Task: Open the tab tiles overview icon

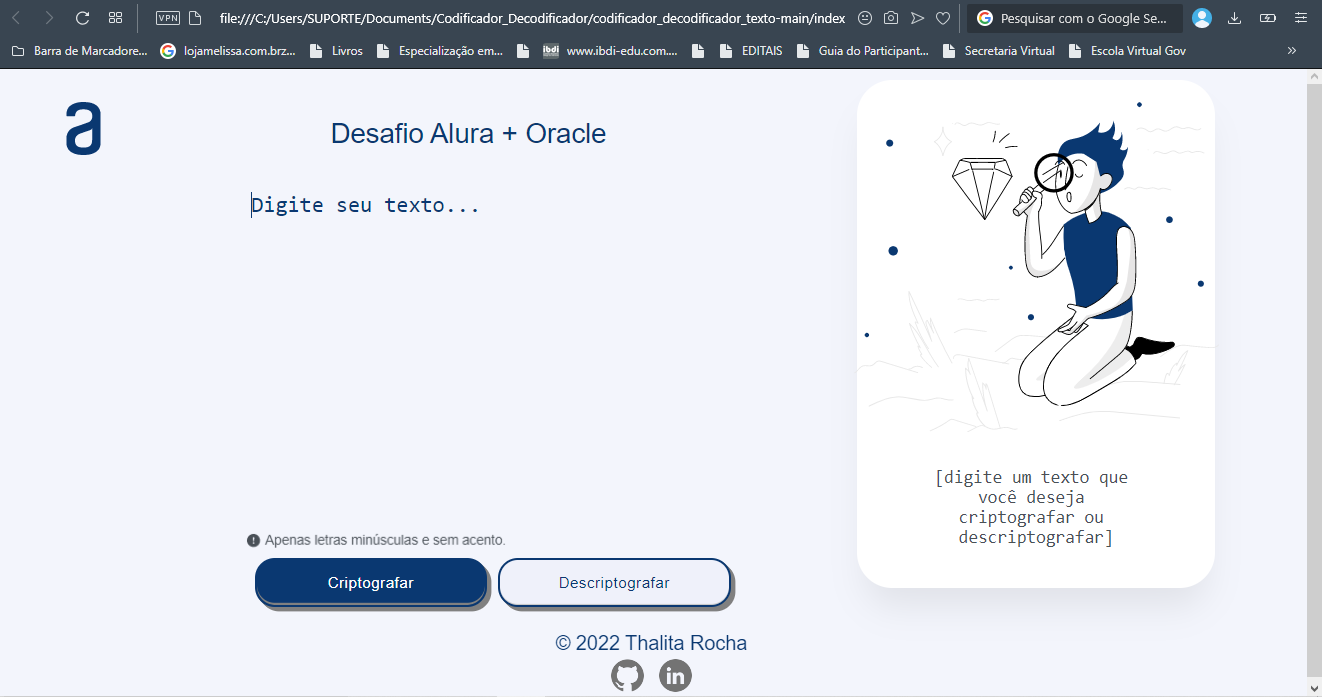Action: pyautogui.click(x=115, y=17)
